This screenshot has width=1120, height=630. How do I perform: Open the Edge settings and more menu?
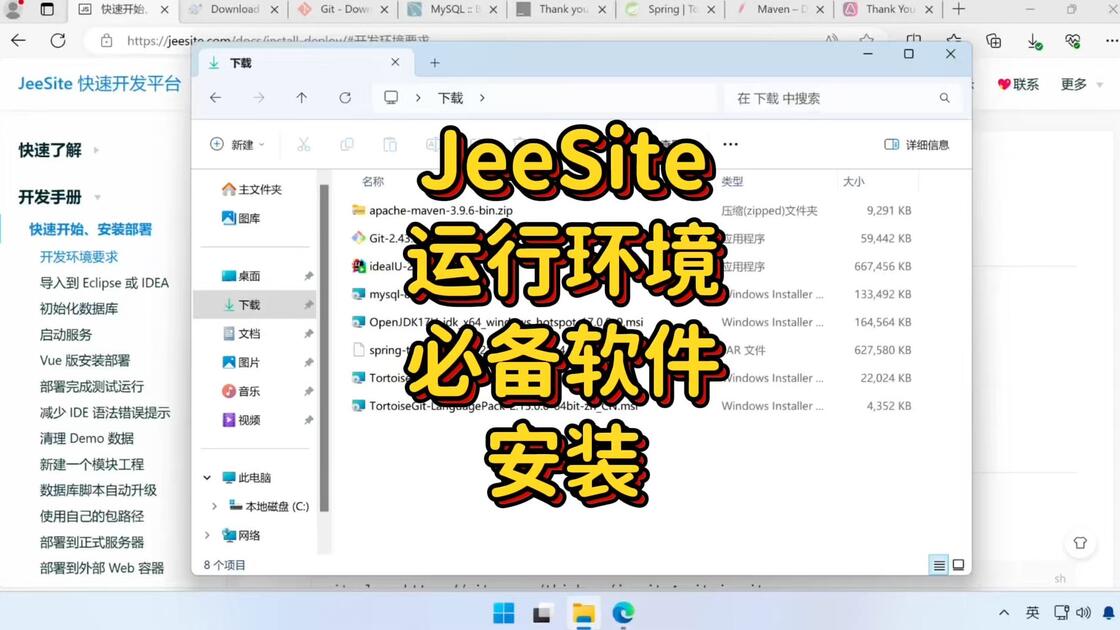(1111, 41)
